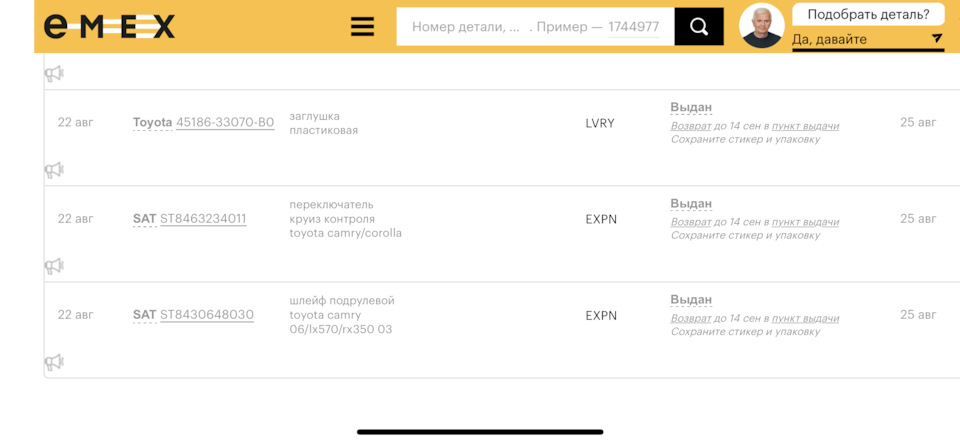Click '25 авг' date in Toyota row
This screenshot has height=444, width=960.
918,122
